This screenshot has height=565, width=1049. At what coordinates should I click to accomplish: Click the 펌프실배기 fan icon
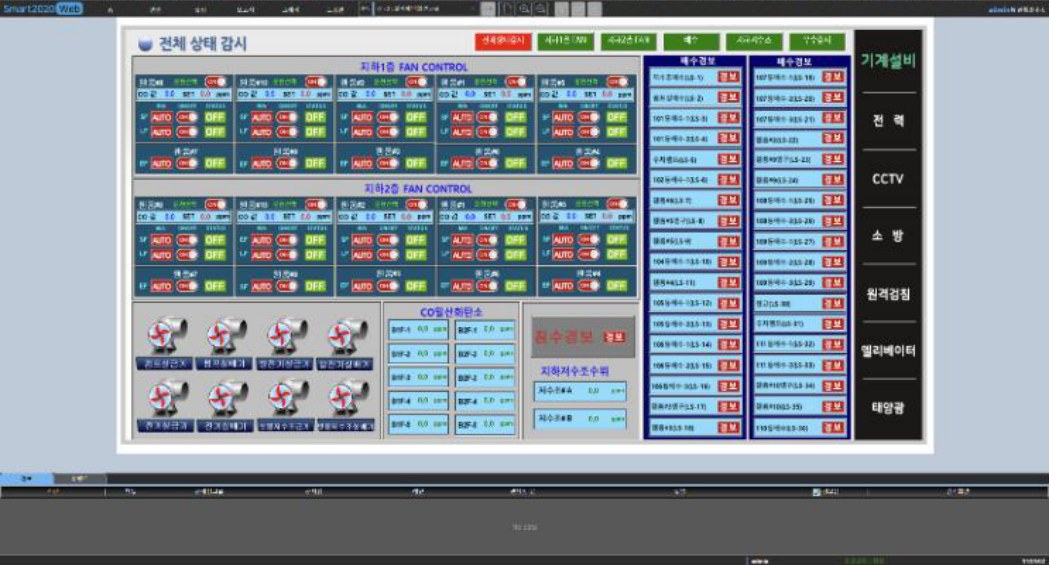click(226, 336)
